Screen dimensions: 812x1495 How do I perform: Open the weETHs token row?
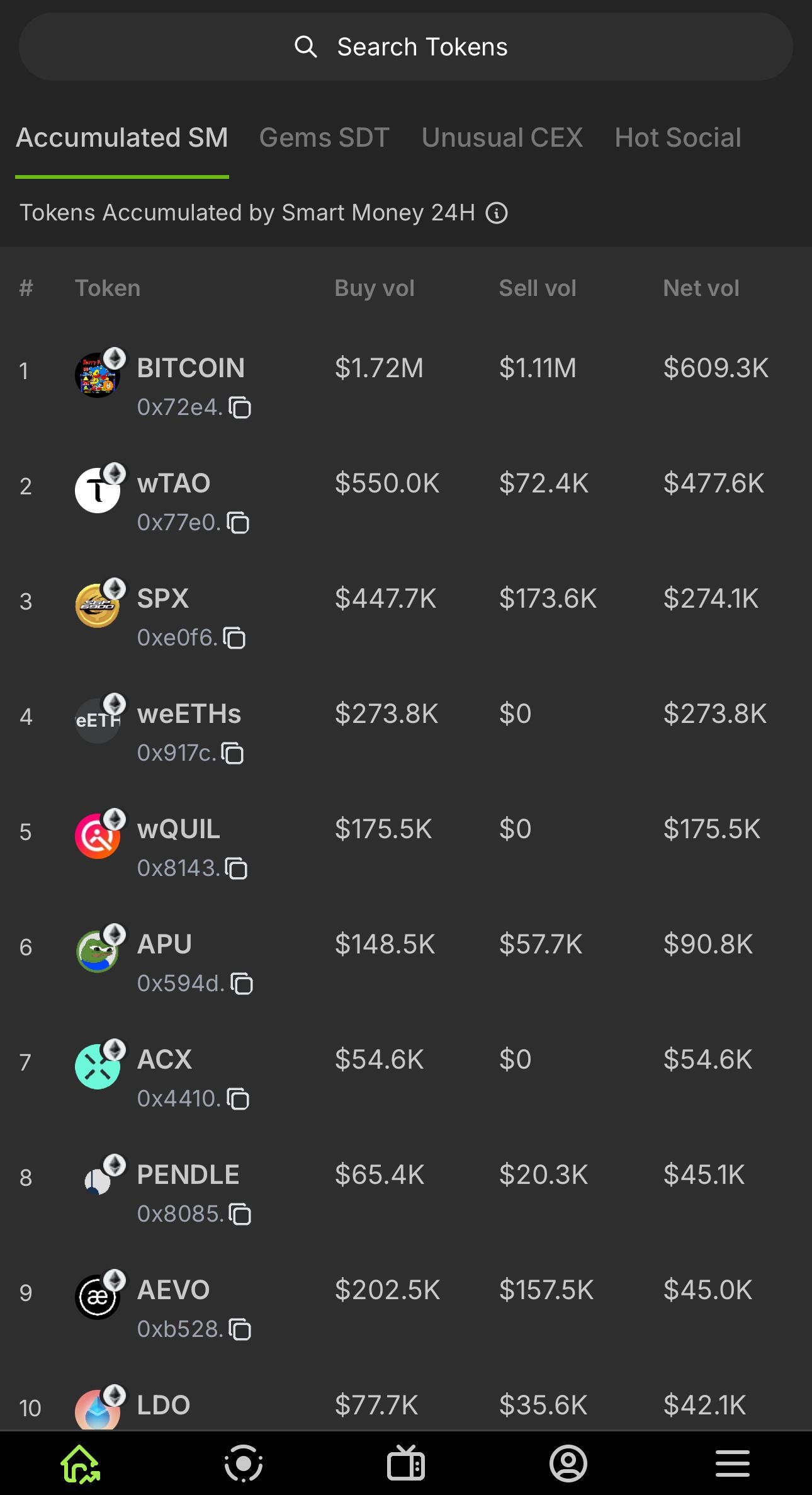click(189, 715)
